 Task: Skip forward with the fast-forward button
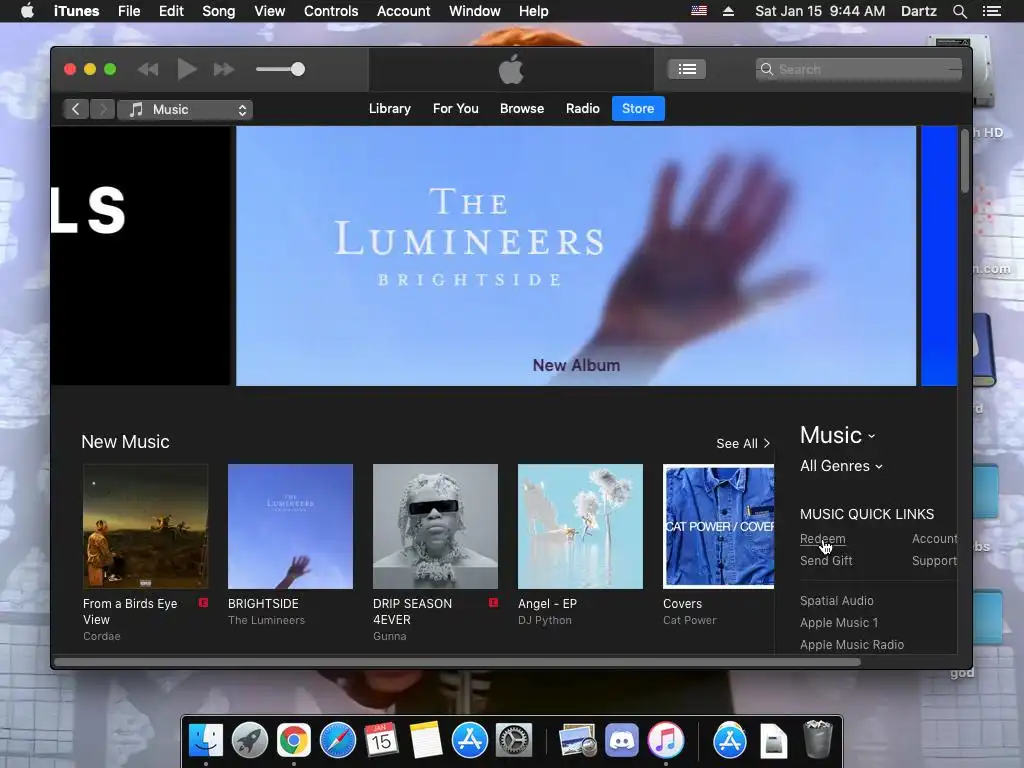coord(223,69)
